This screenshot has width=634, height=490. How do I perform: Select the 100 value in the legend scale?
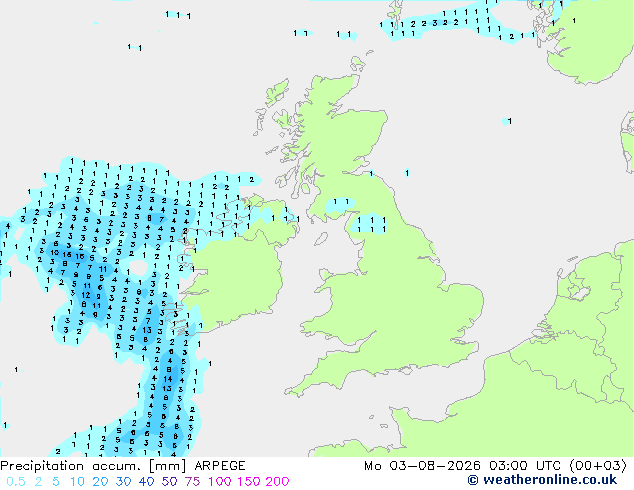pyautogui.click(x=220, y=482)
